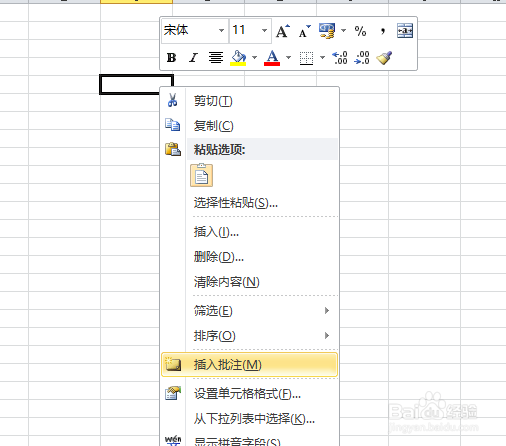
Task: Open the font color dropdown arrow
Action: coord(288,58)
